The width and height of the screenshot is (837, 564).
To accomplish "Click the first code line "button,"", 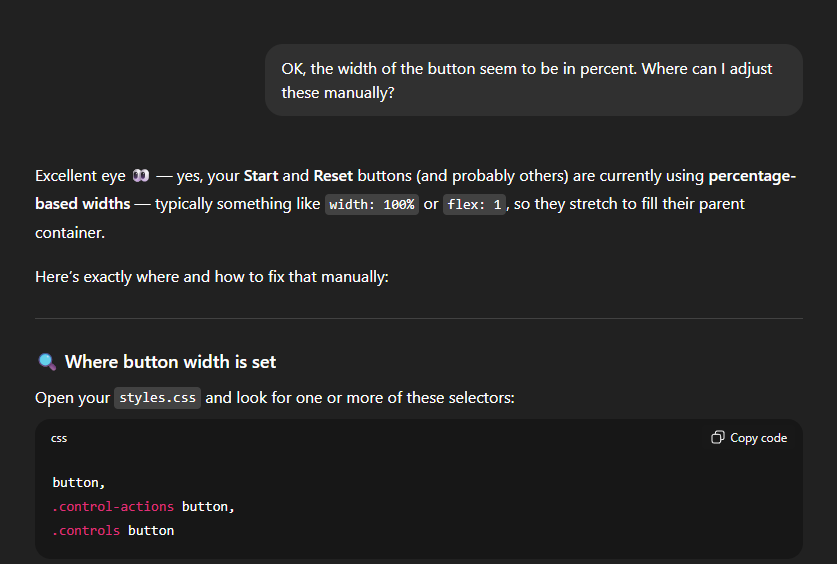I will click(x=79, y=483).
